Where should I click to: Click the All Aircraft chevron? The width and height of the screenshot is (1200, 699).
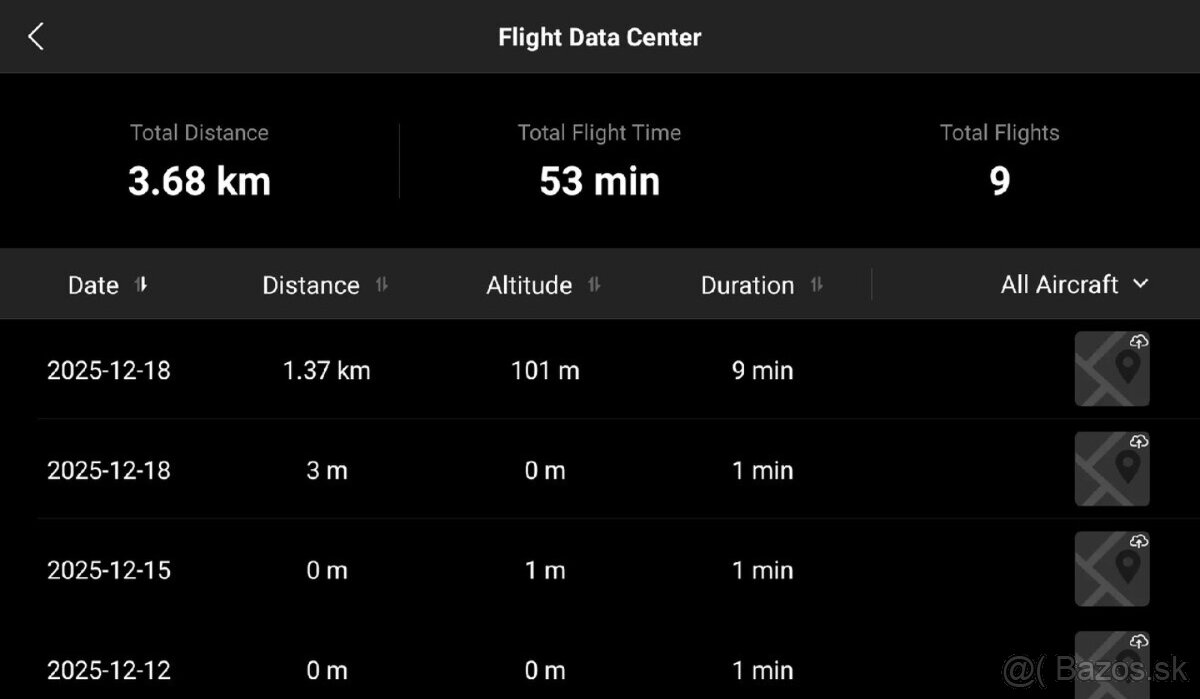click(x=1141, y=284)
